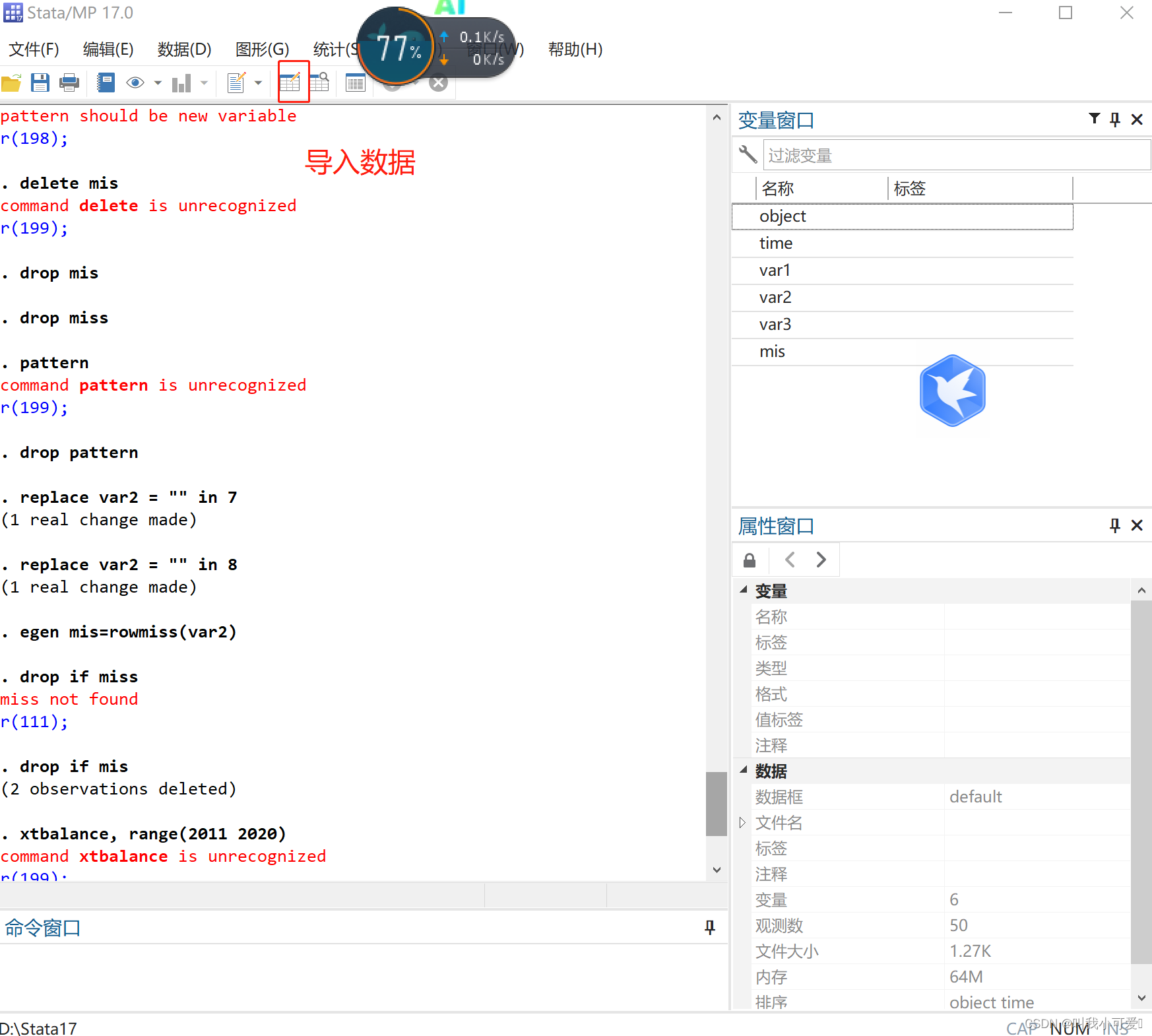Image resolution: width=1152 pixels, height=1036 pixels.
Task: Expand the 文件名 property row
Action: 742,822
